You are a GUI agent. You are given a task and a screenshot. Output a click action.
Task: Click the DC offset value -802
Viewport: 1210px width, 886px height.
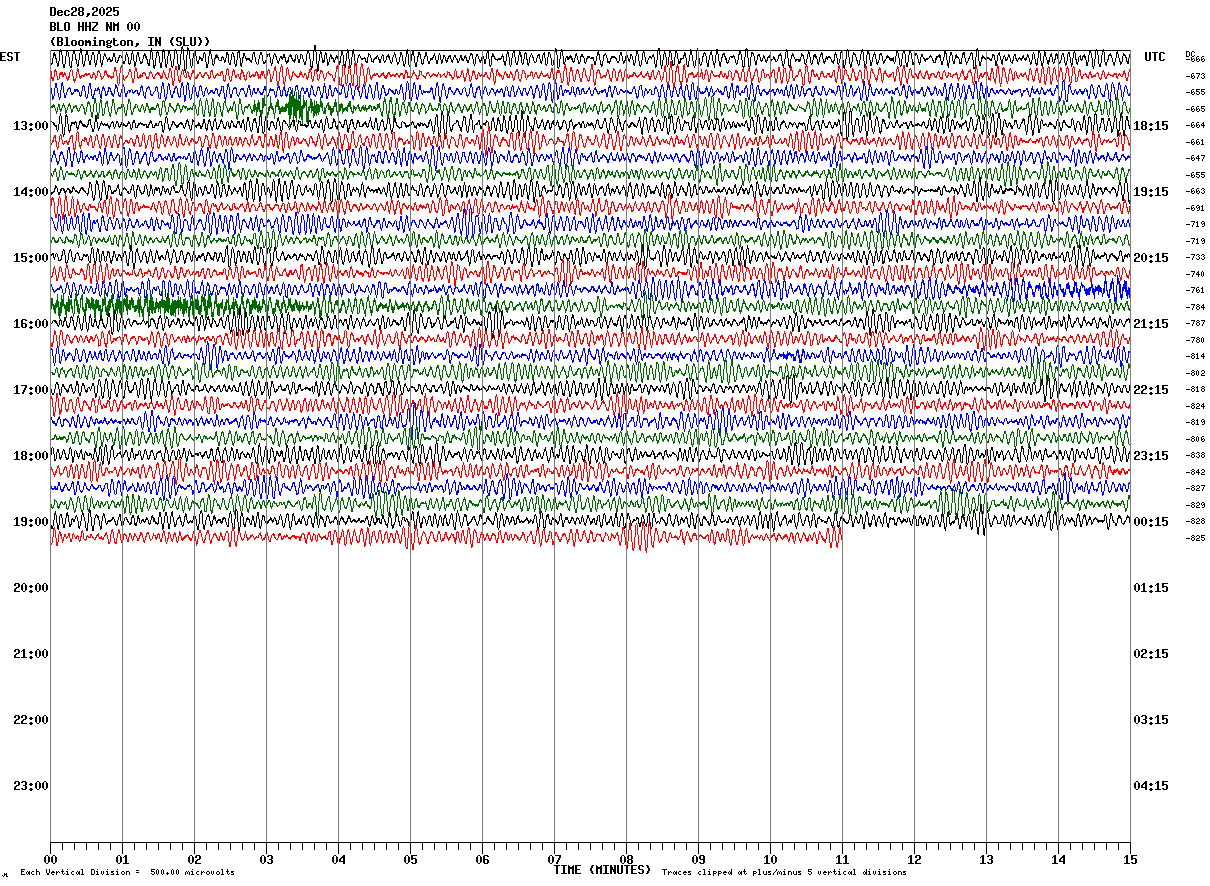1195,373
